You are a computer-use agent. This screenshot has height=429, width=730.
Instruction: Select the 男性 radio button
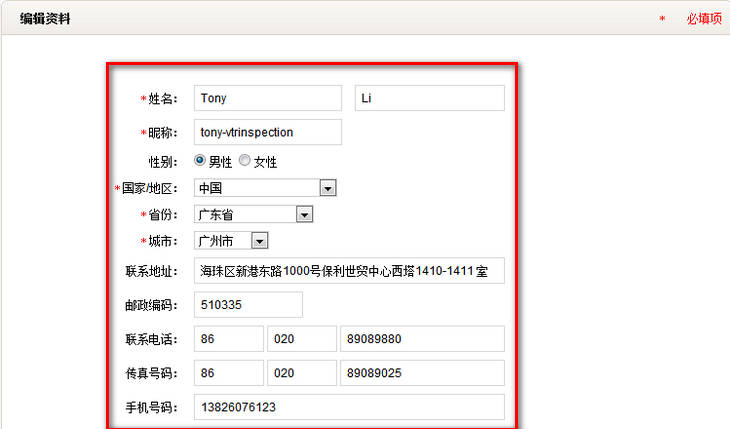(200, 161)
